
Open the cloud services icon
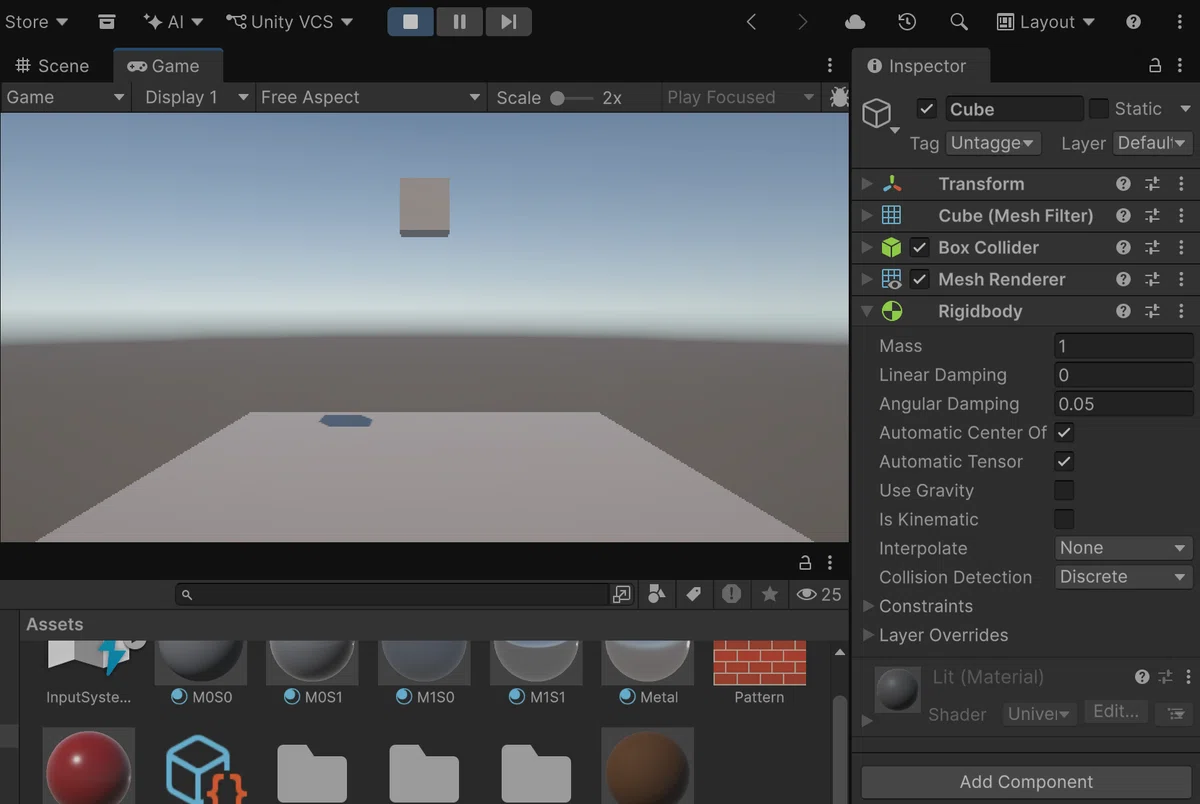(x=855, y=22)
